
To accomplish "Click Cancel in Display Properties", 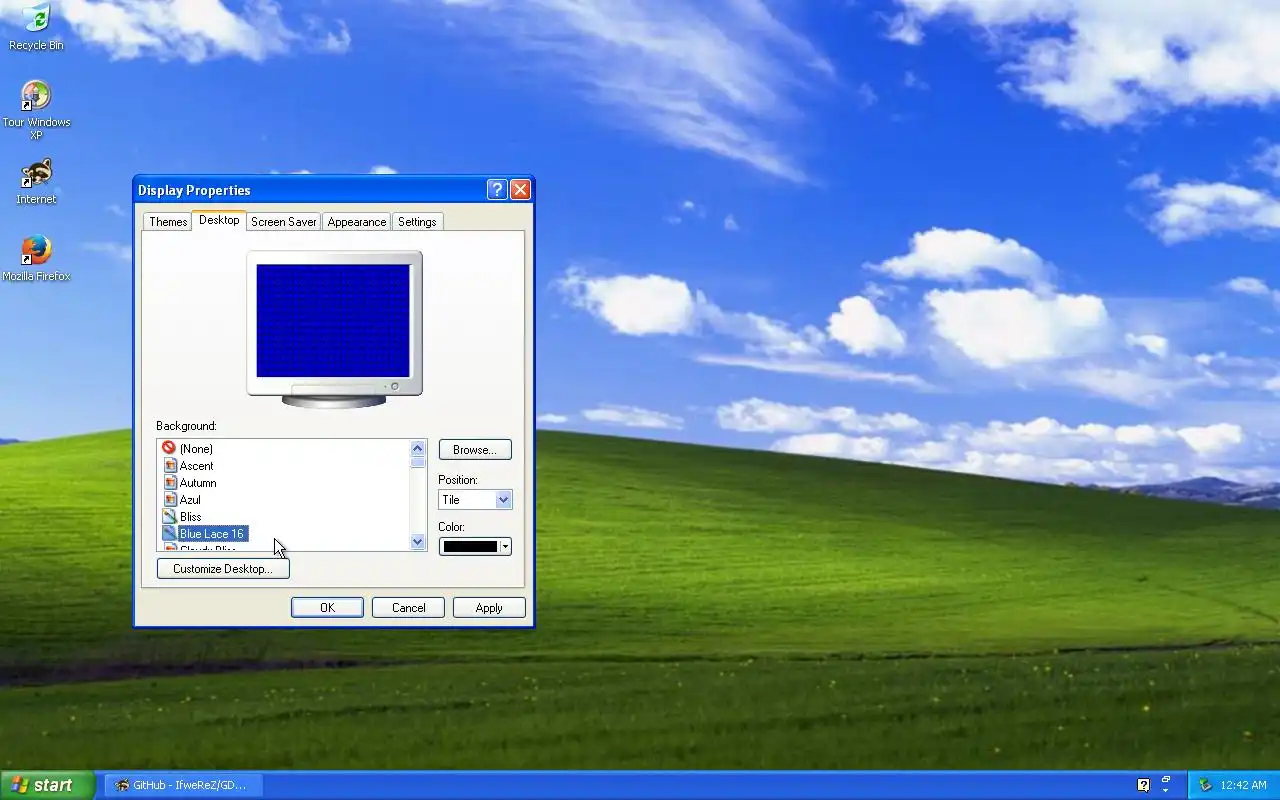I will click(x=408, y=607).
